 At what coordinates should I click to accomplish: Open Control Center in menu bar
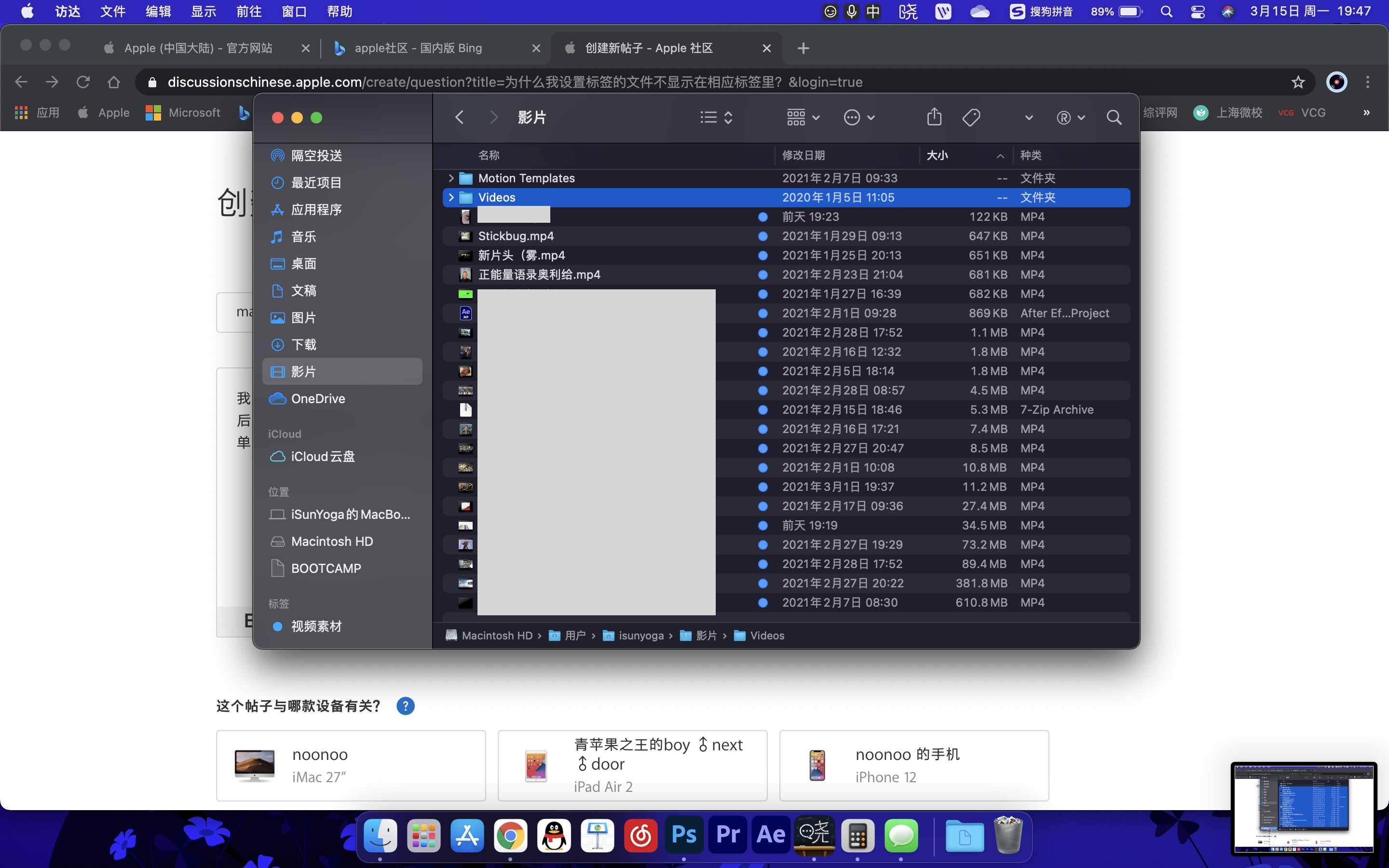(1198, 12)
